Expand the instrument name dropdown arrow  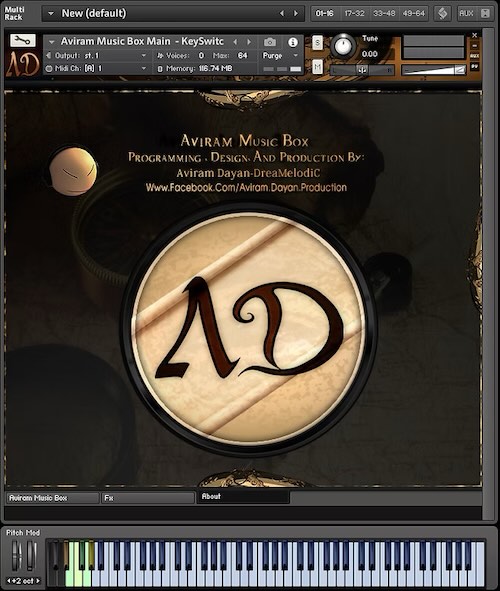(x=52, y=42)
